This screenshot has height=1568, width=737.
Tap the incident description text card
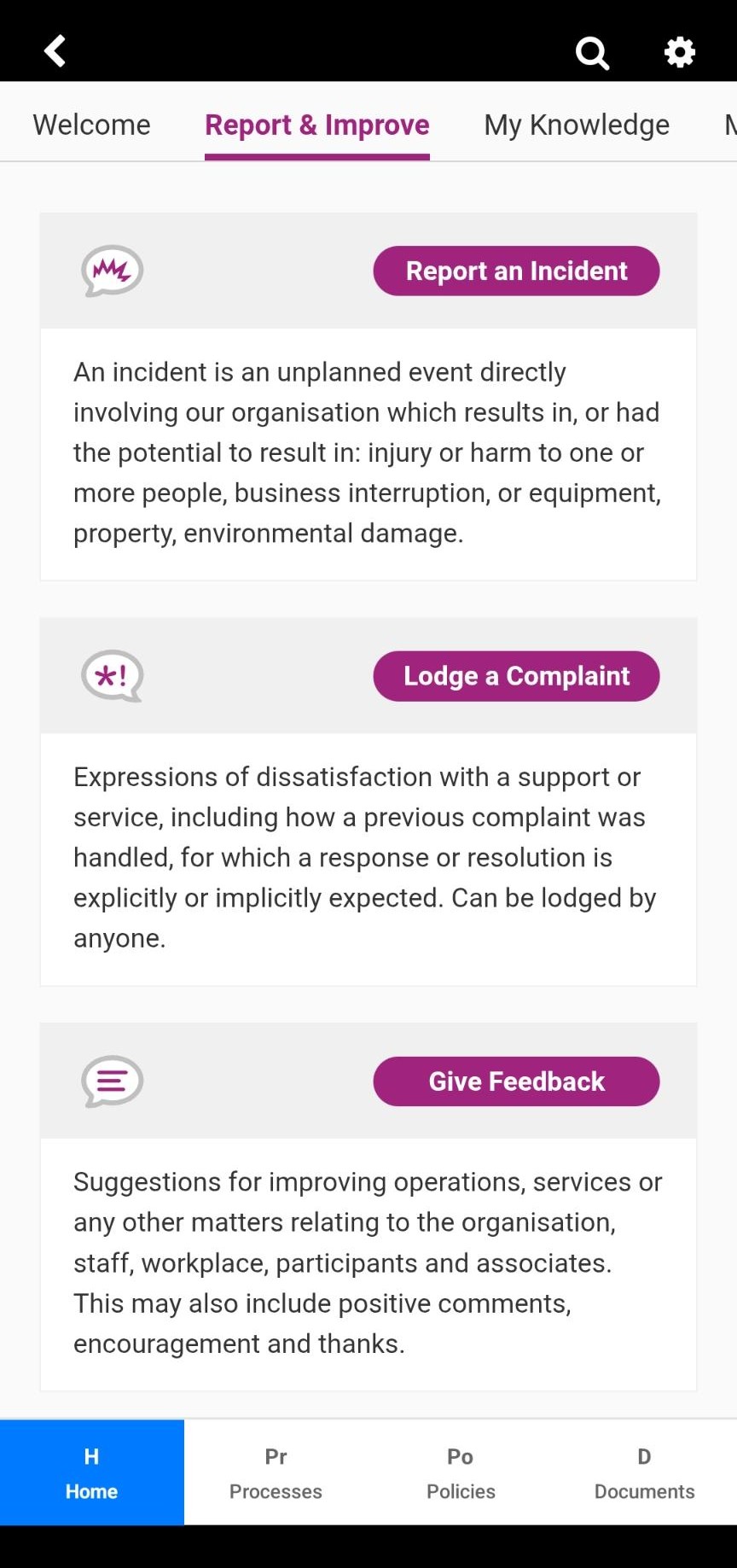point(368,454)
